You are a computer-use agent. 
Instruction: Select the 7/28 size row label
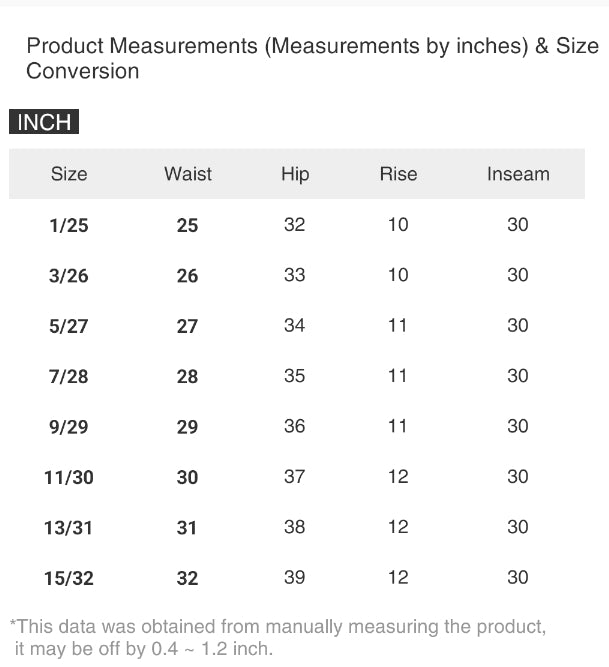pyautogui.click(x=69, y=377)
